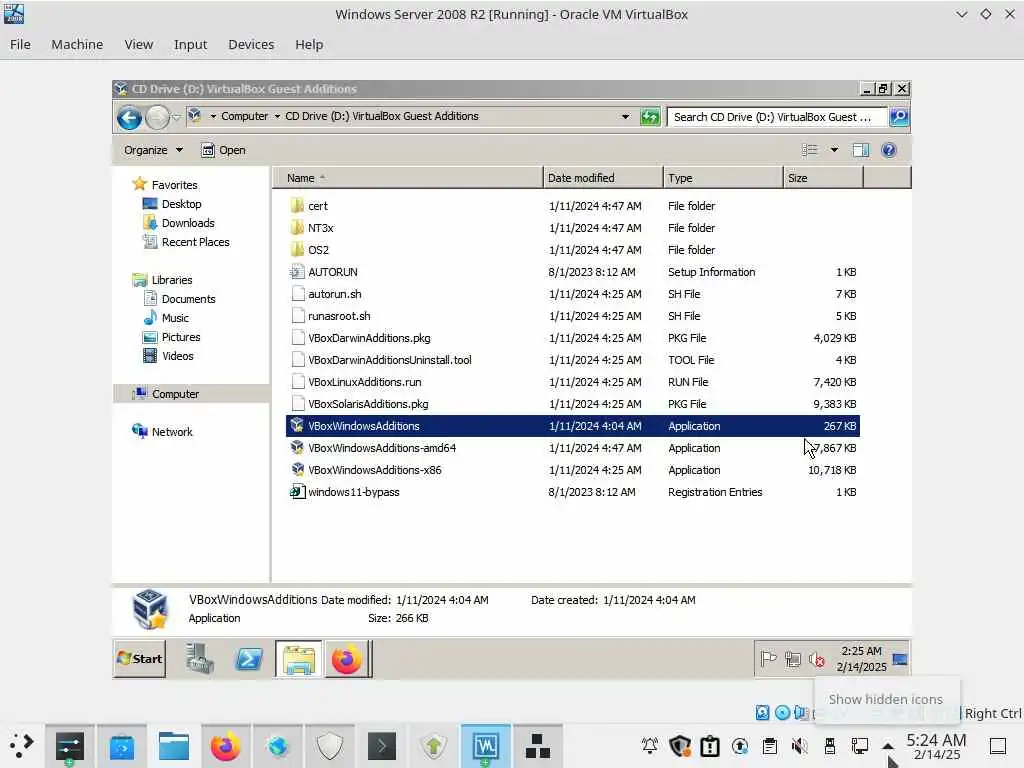
Task: Open the VirtualBox Input menu
Action: 190,44
